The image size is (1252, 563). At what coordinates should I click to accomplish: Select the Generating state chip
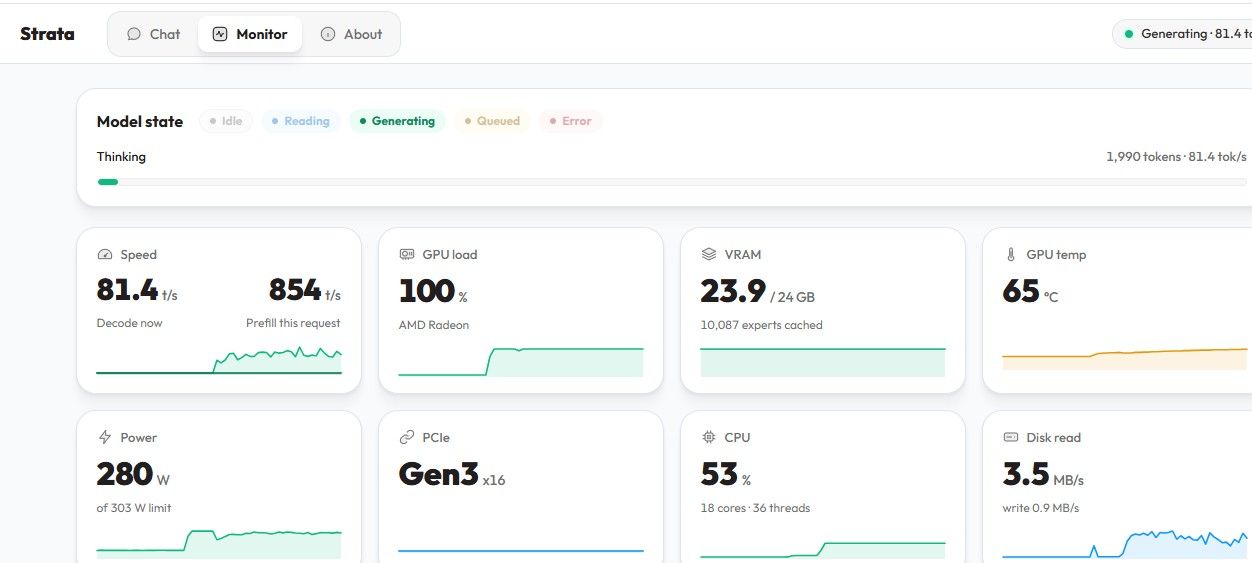pyautogui.click(x=397, y=121)
